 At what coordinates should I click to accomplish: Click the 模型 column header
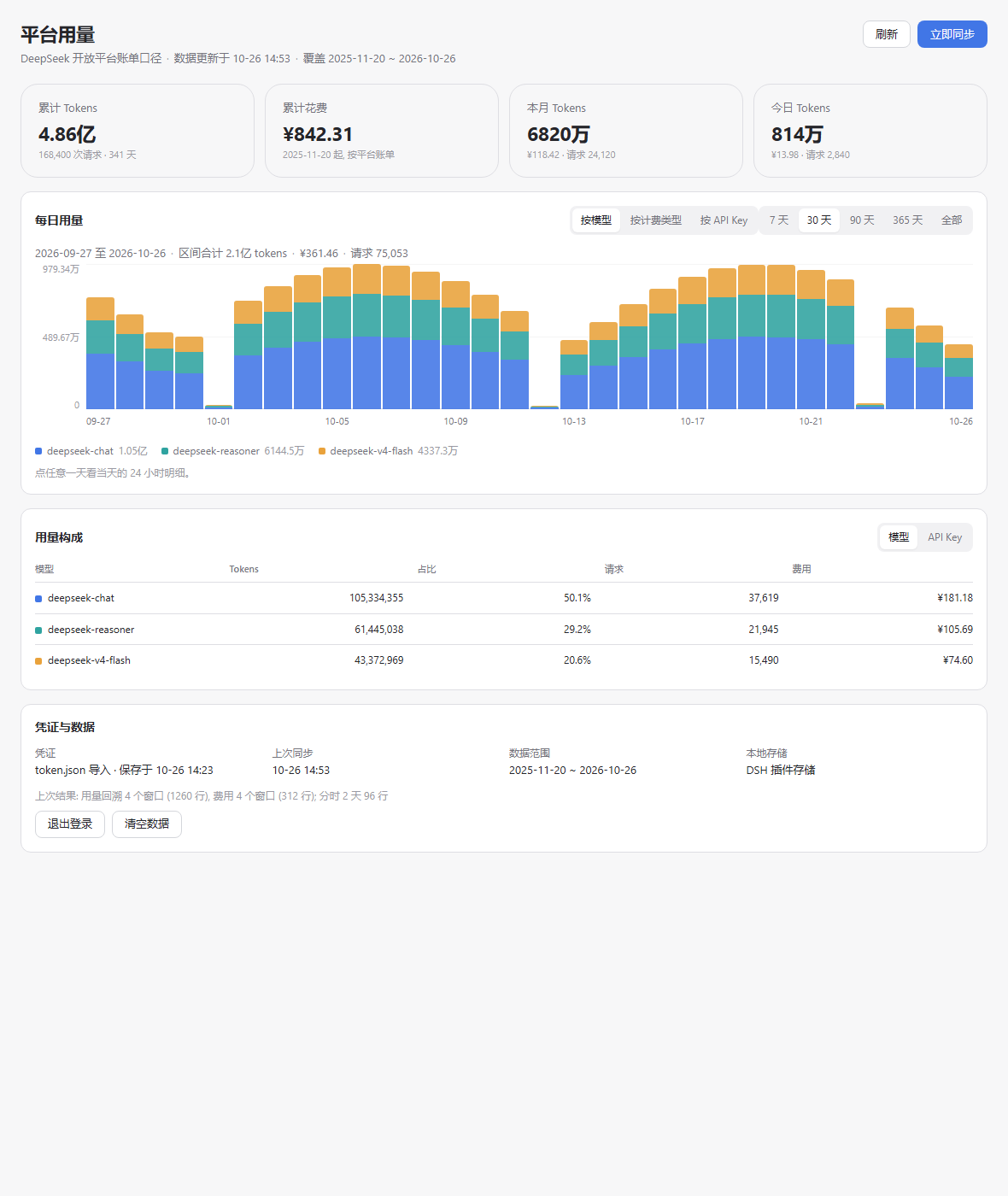[x=44, y=569]
